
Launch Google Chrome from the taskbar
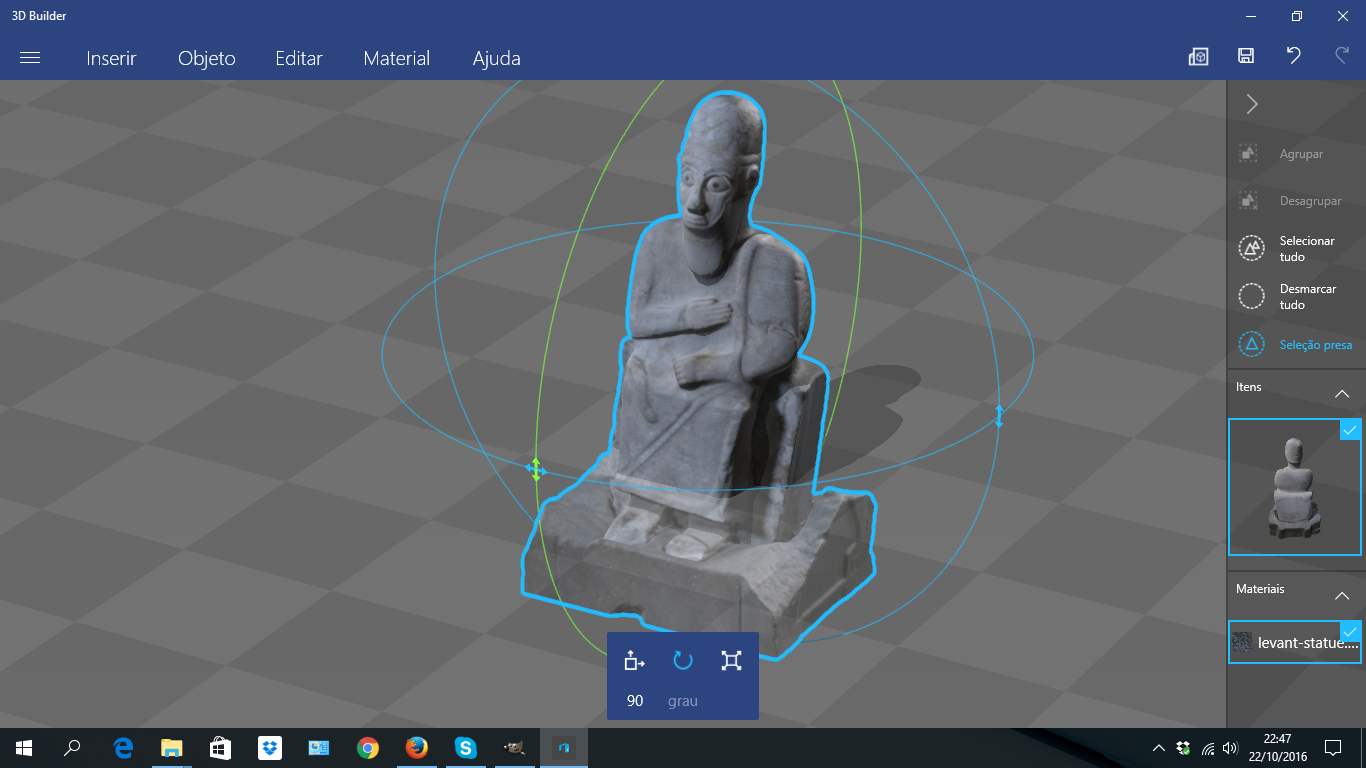tap(368, 748)
